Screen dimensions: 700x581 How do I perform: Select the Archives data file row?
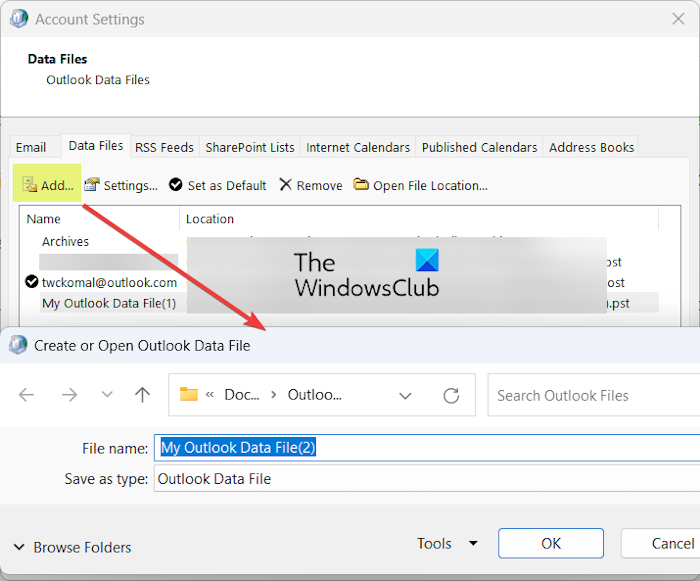pyautogui.click(x=66, y=242)
